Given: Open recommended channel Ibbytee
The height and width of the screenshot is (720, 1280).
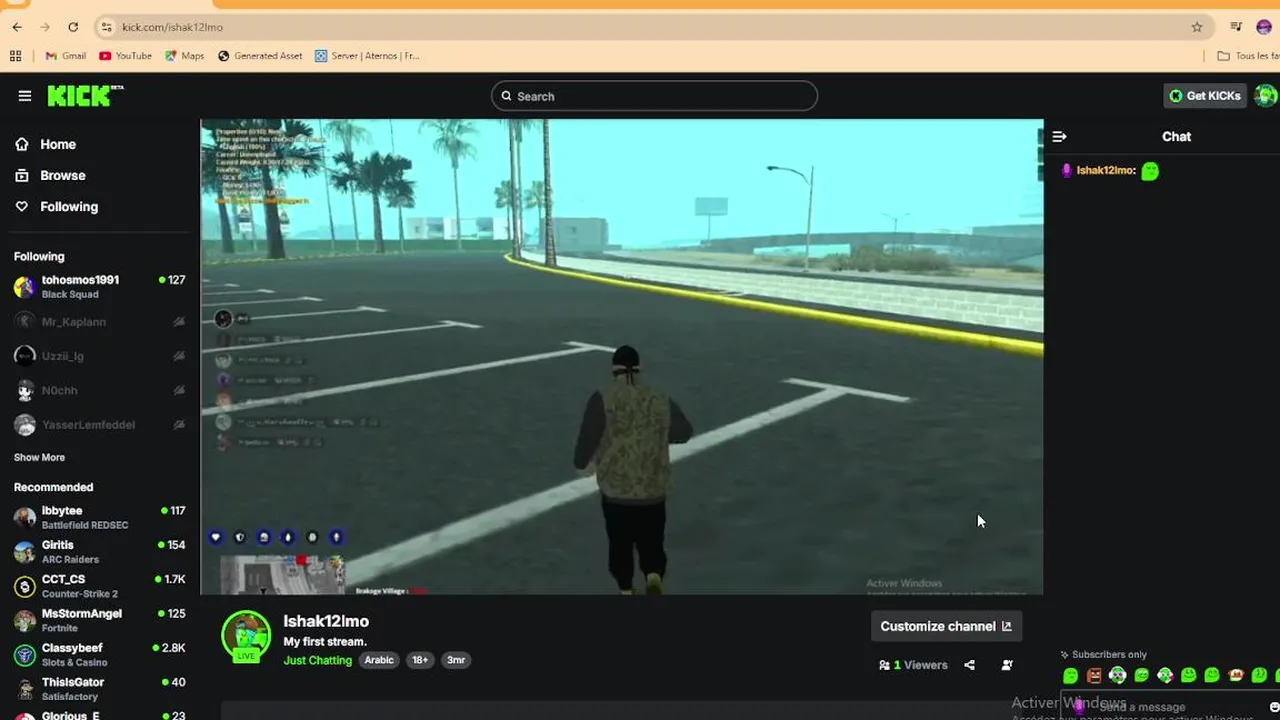Looking at the screenshot, I should [x=100, y=517].
